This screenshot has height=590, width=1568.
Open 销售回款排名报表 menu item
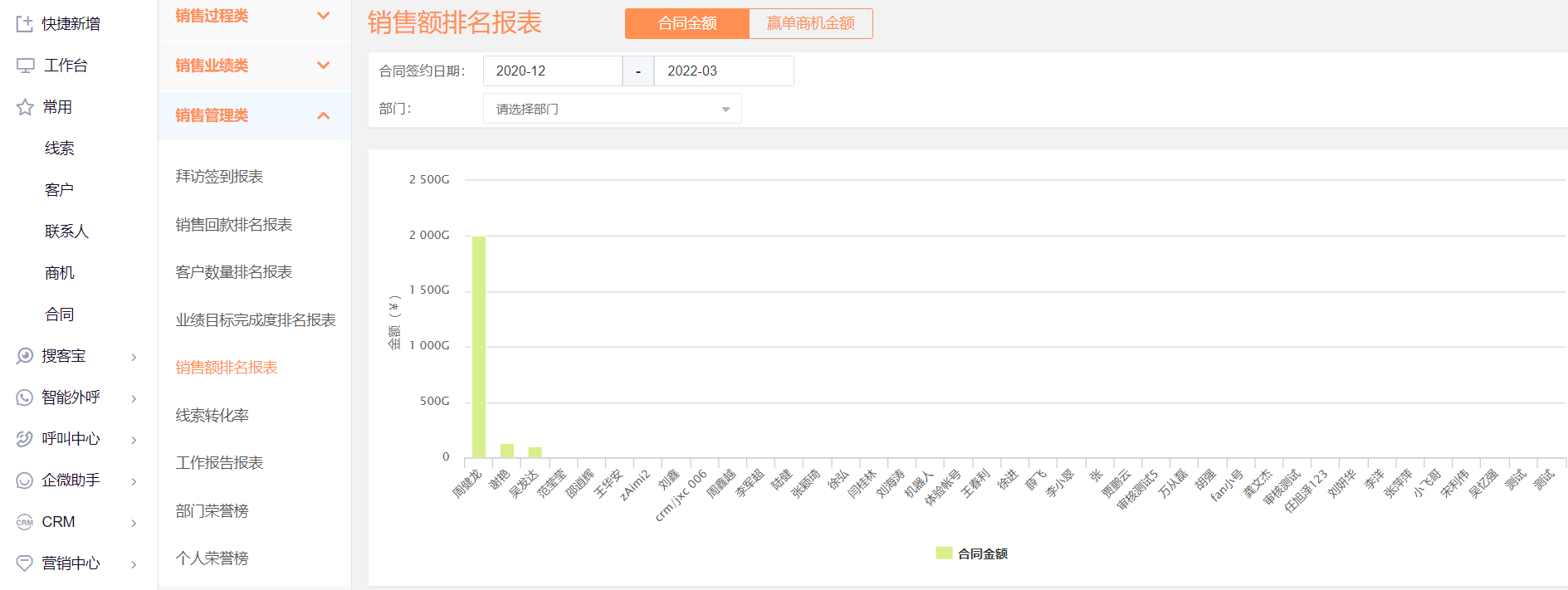coord(233,225)
